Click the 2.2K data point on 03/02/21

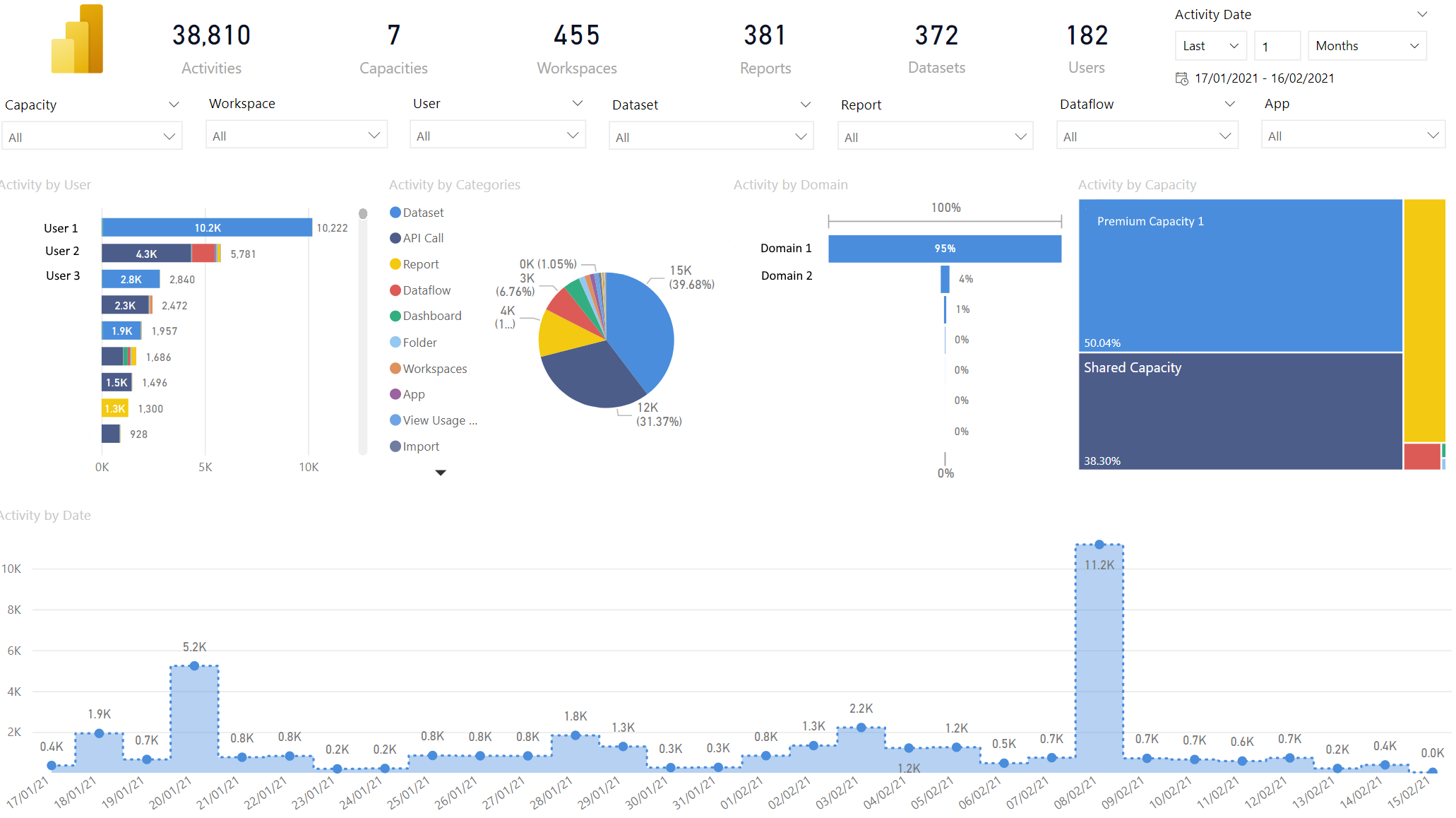tap(861, 728)
